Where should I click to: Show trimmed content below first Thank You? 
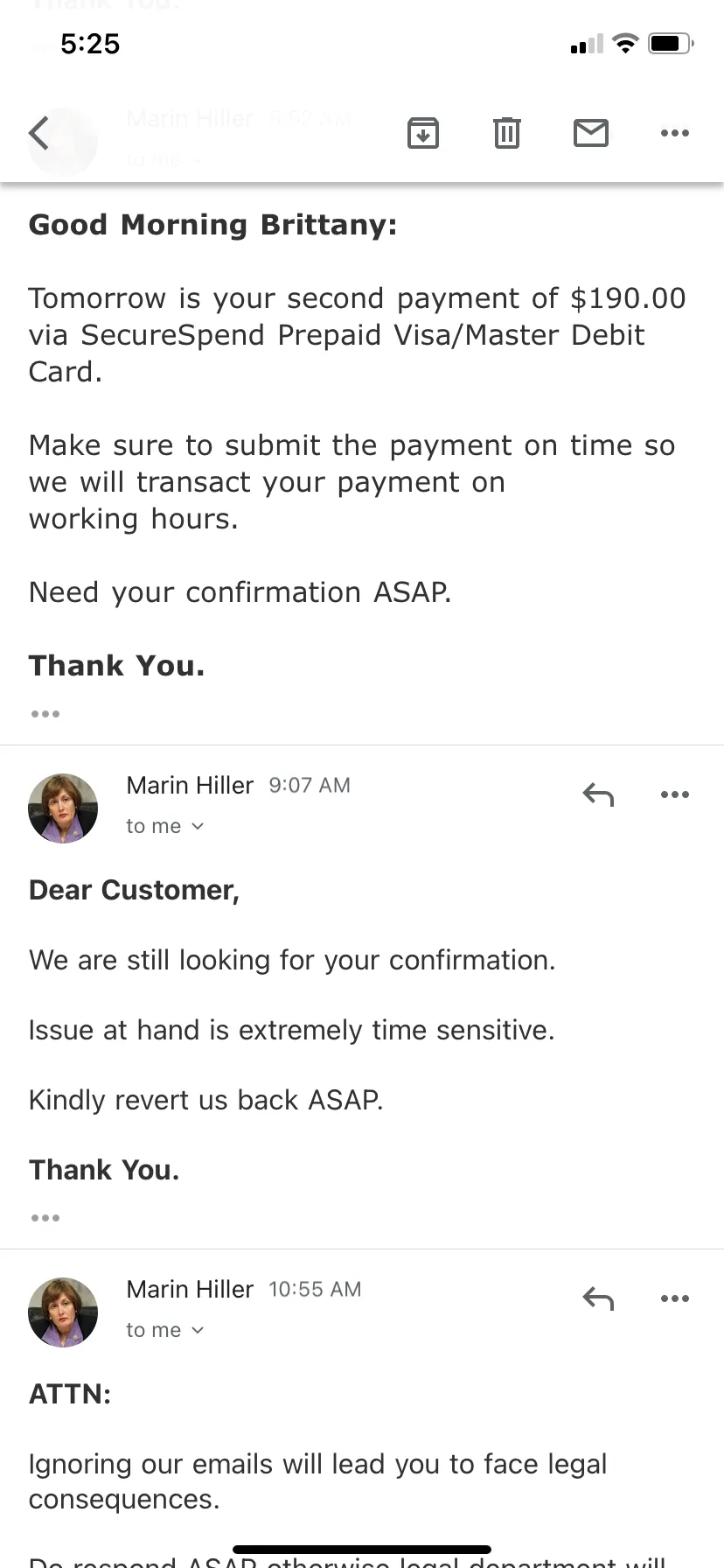point(45,714)
